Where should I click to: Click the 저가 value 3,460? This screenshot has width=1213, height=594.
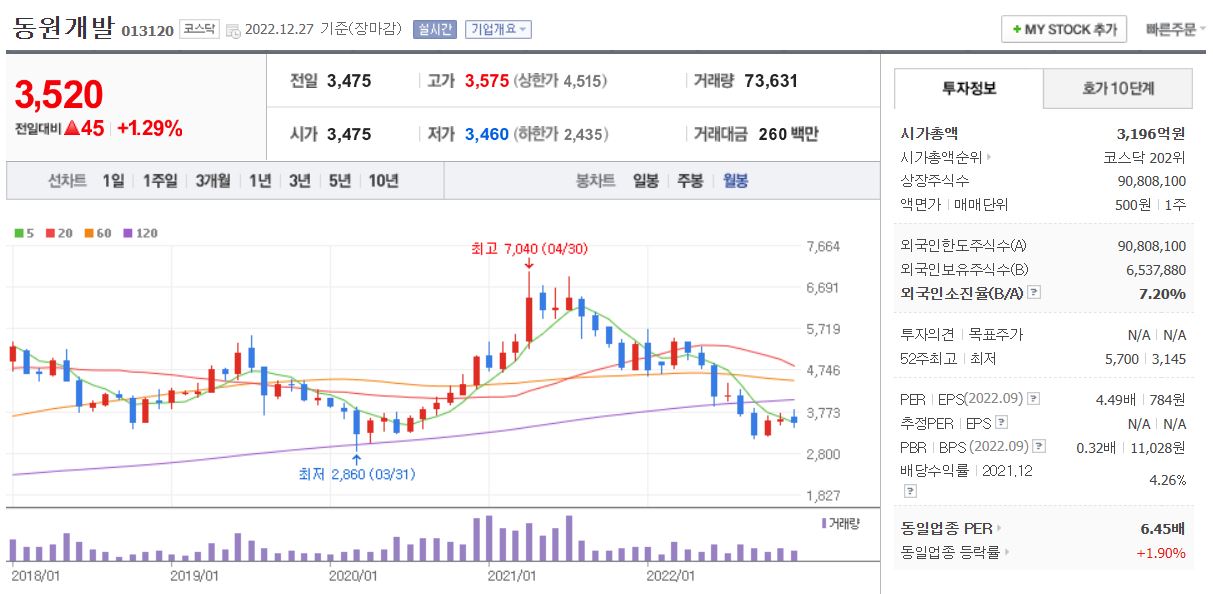tap(487, 134)
